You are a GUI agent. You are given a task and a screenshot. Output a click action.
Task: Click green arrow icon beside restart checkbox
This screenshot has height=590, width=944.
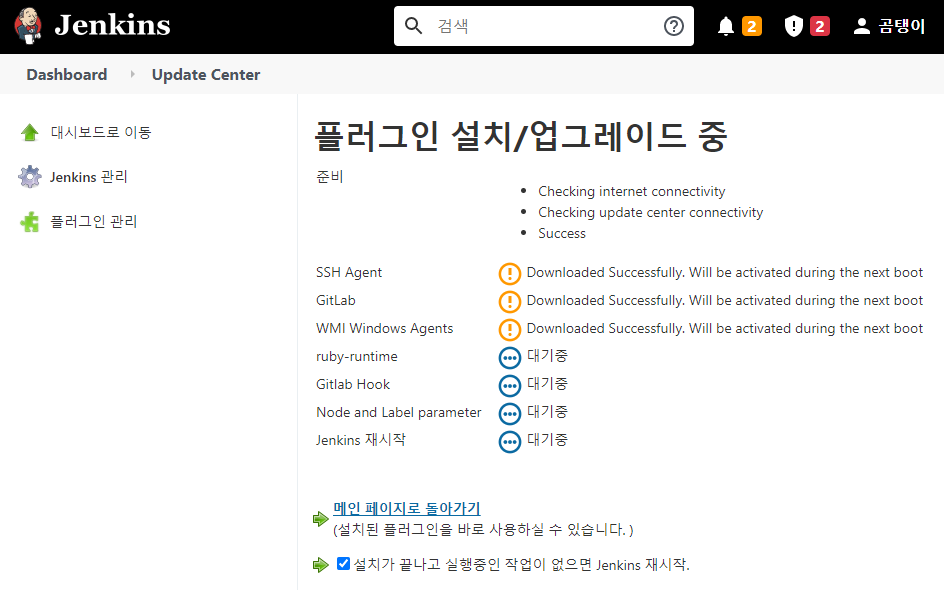pyautogui.click(x=320, y=565)
